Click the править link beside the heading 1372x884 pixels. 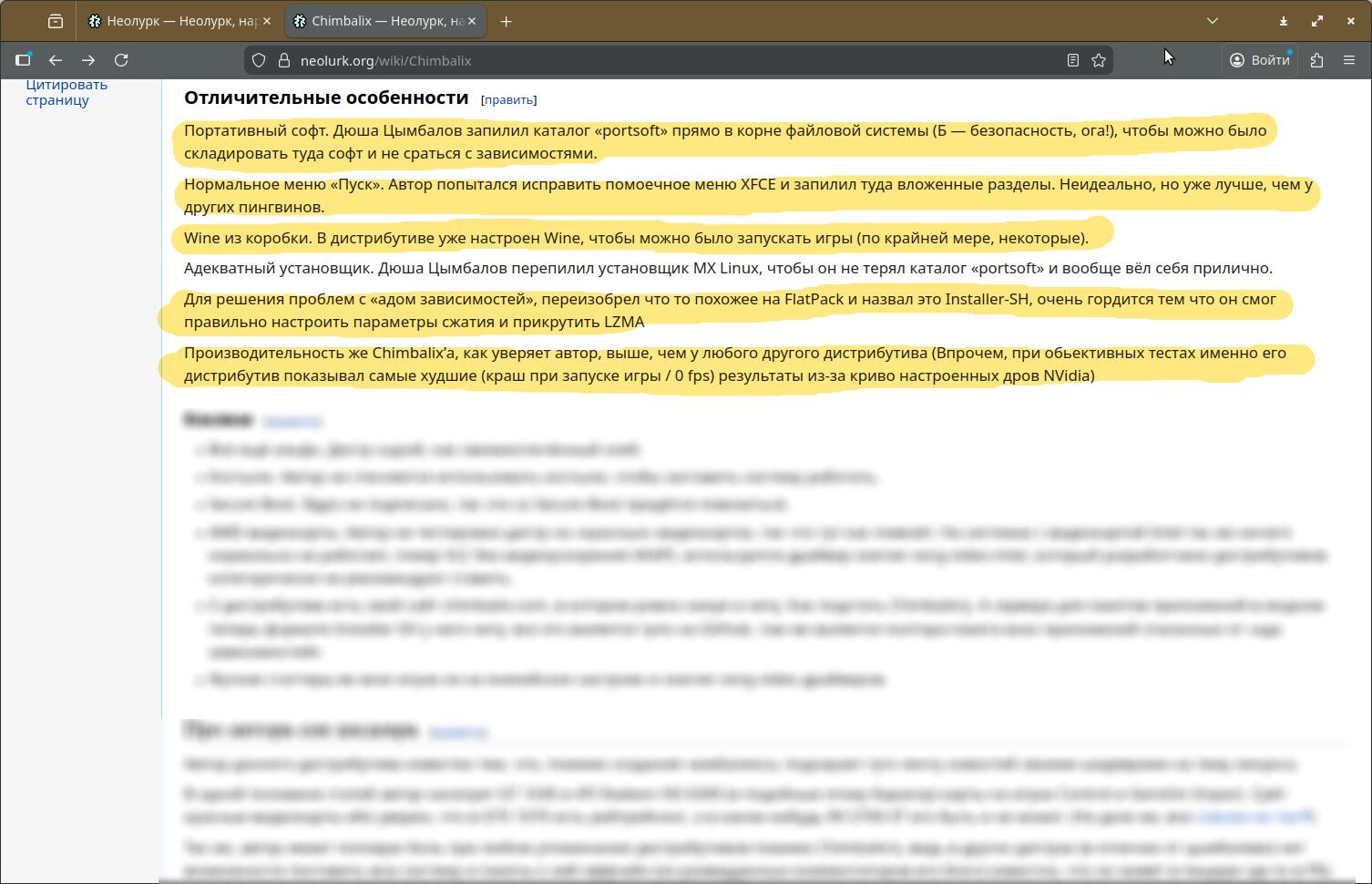coord(509,99)
